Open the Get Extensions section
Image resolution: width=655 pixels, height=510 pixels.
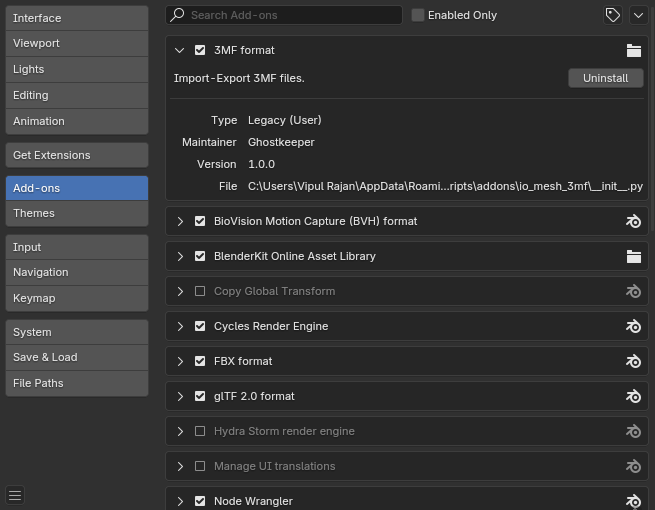click(77, 155)
